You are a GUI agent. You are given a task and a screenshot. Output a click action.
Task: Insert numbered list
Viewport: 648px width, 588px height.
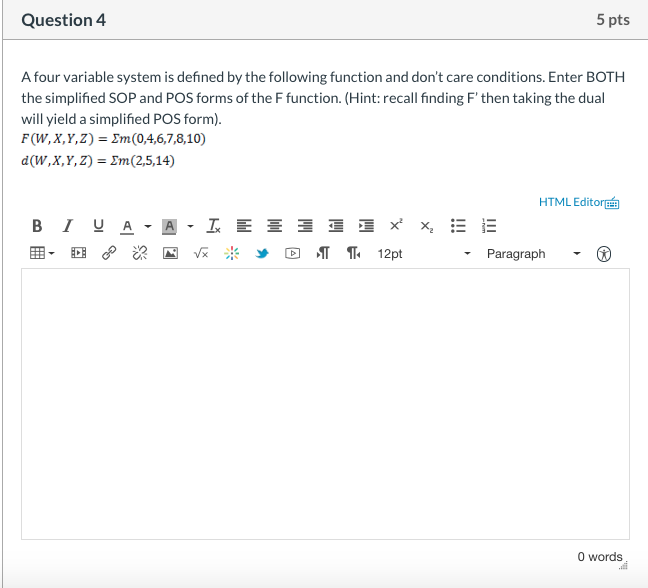point(488,226)
